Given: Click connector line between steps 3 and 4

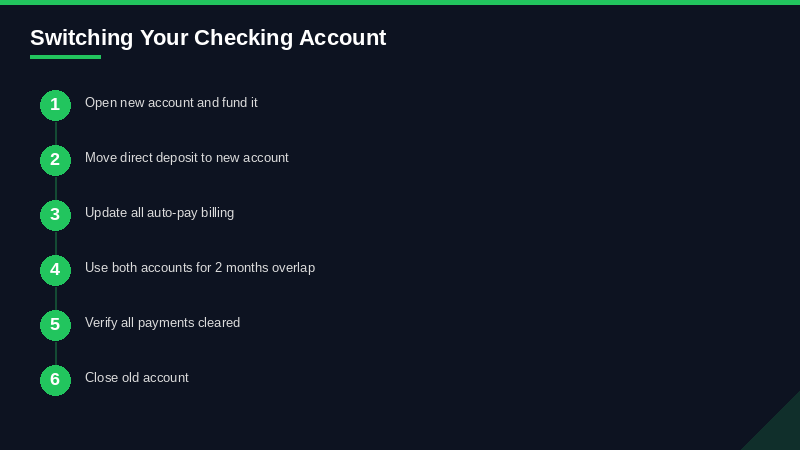Looking at the screenshot, I should [x=56, y=243].
